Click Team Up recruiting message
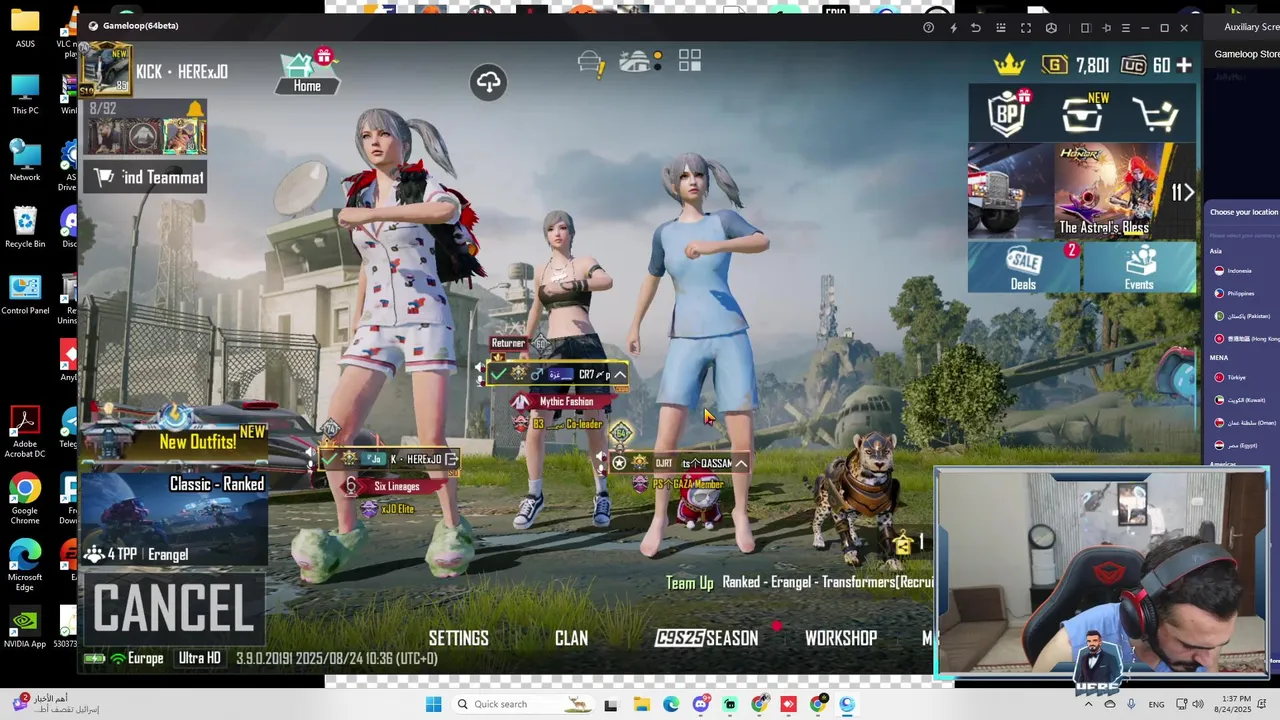The width and height of the screenshot is (1280, 720). tap(800, 582)
